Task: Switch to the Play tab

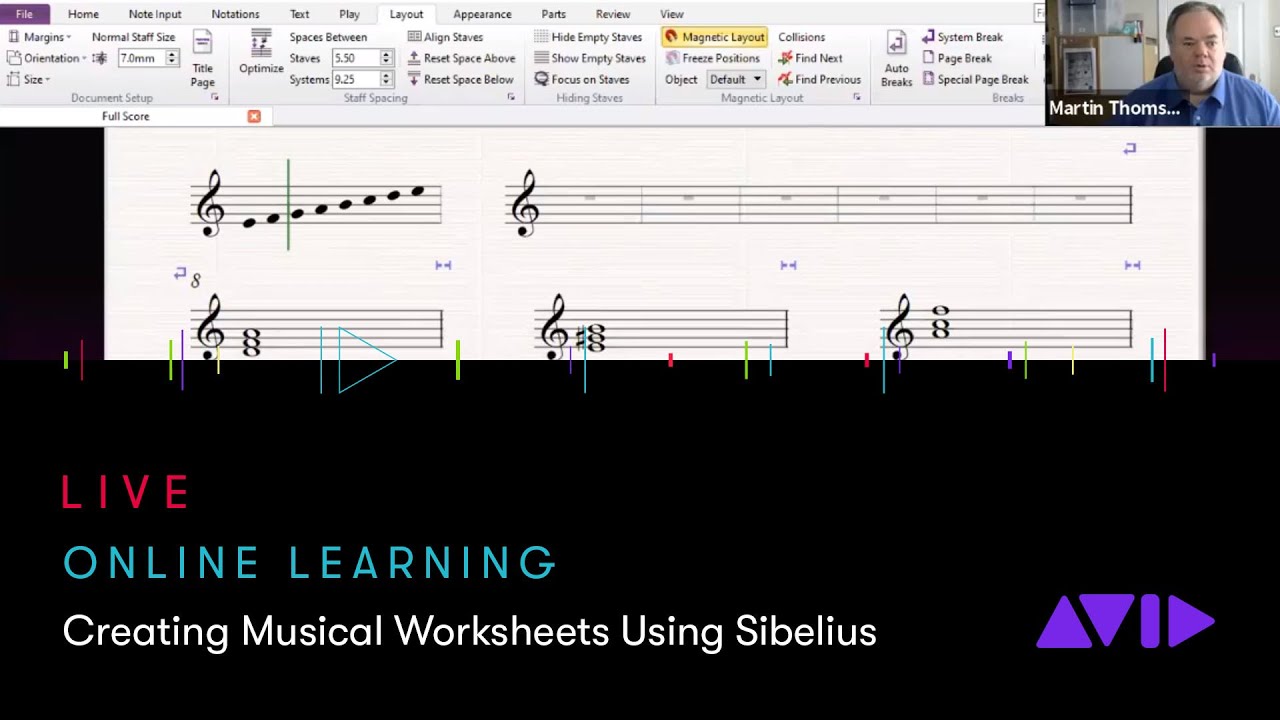Action: (349, 14)
